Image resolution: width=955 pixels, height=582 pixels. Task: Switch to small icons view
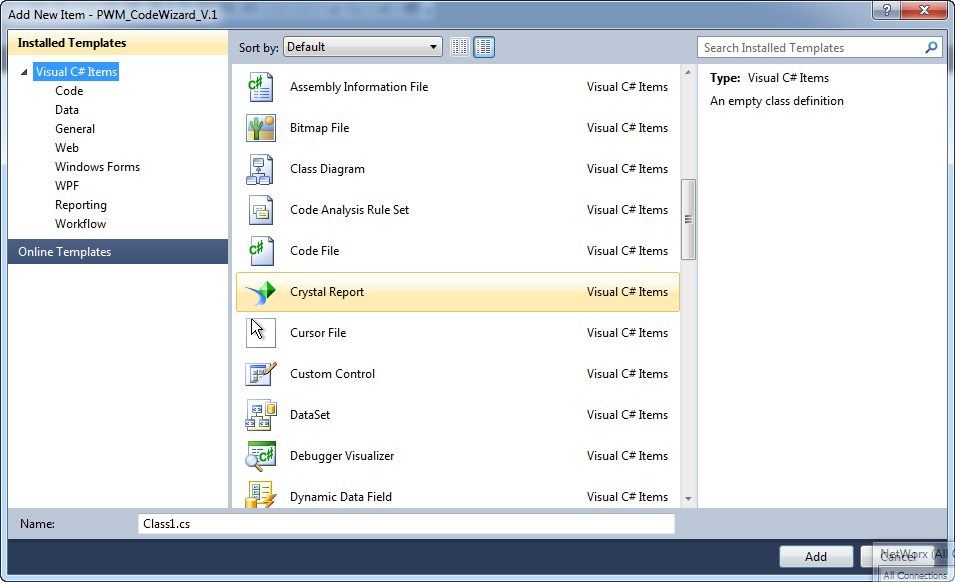pyautogui.click(x=460, y=47)
